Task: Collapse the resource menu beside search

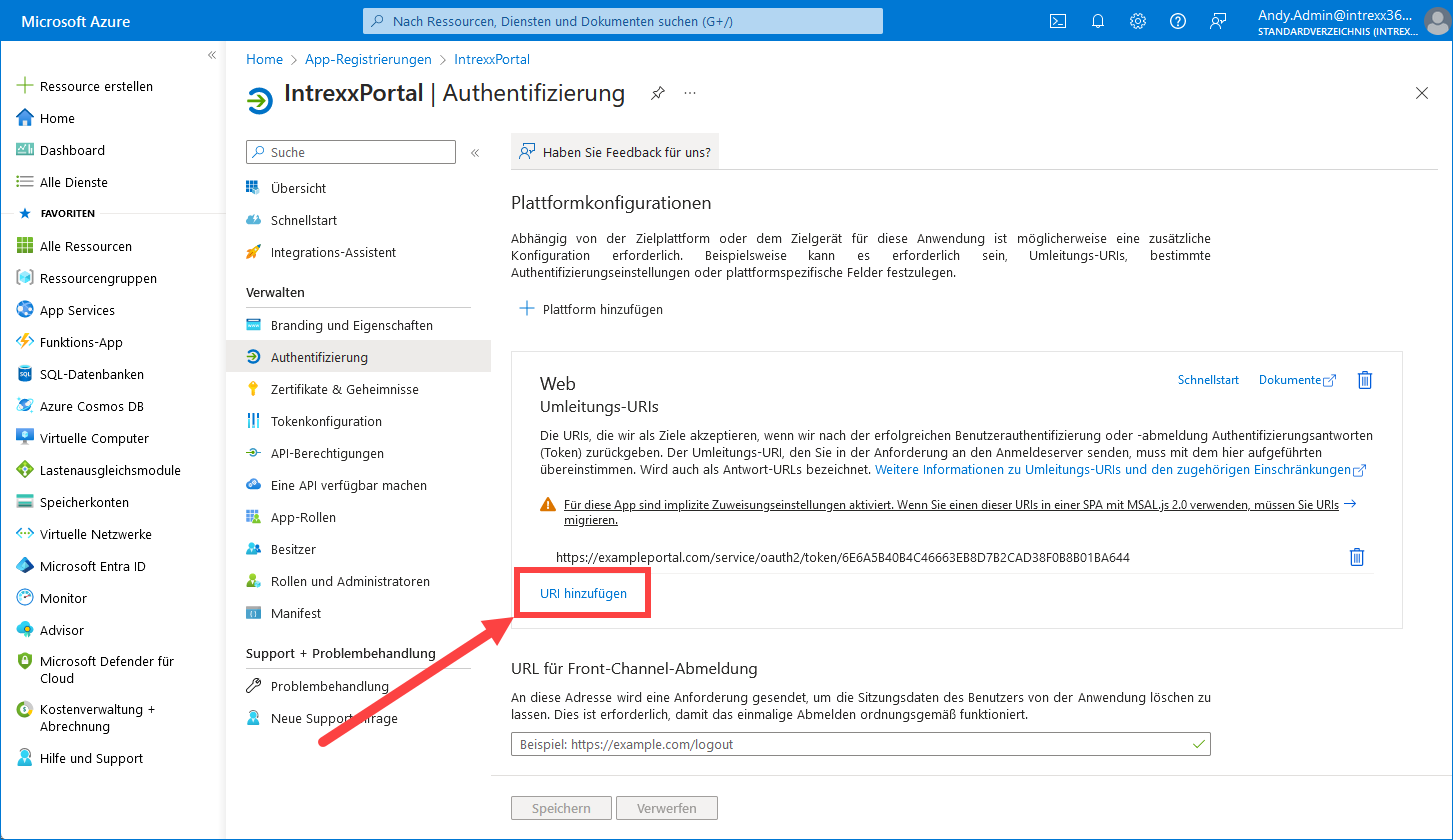Action: coord(475,153)
